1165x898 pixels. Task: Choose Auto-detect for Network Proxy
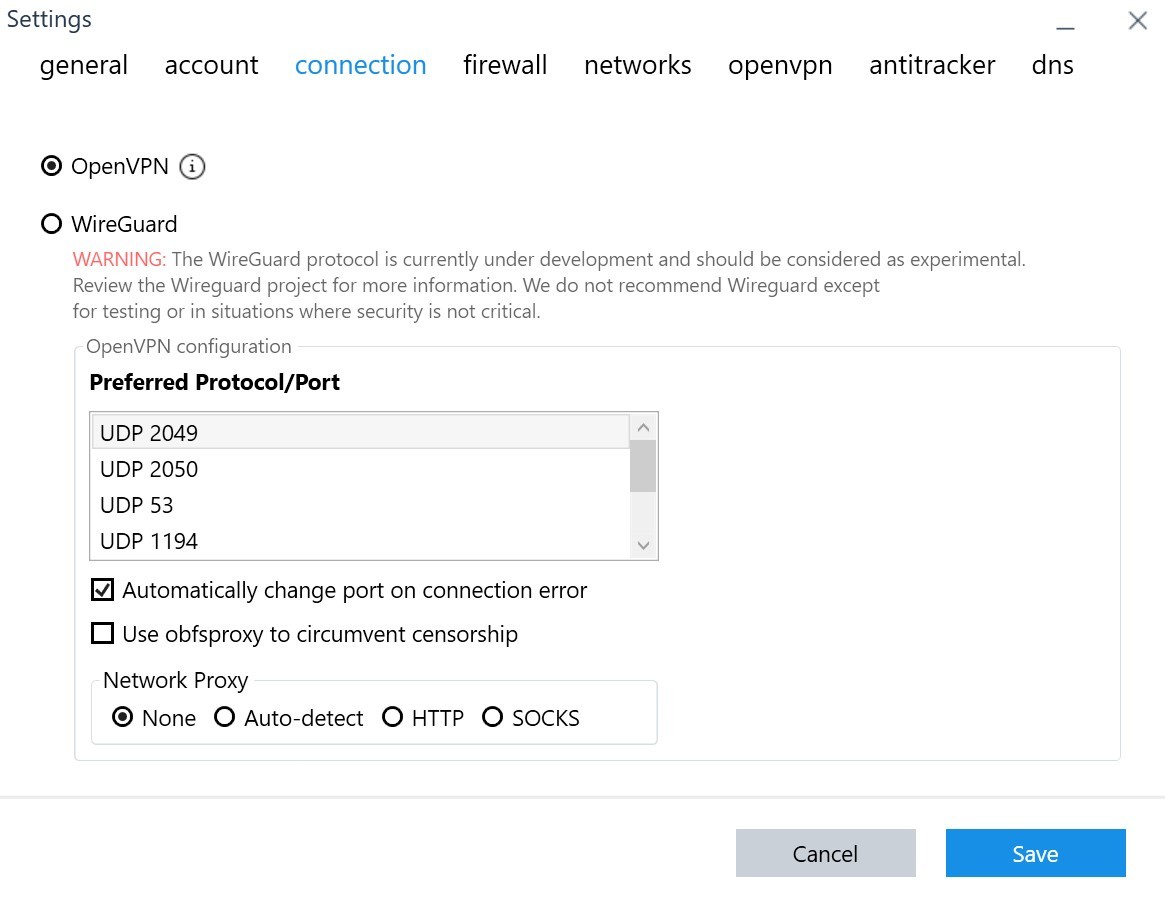[x=225, y=717]
